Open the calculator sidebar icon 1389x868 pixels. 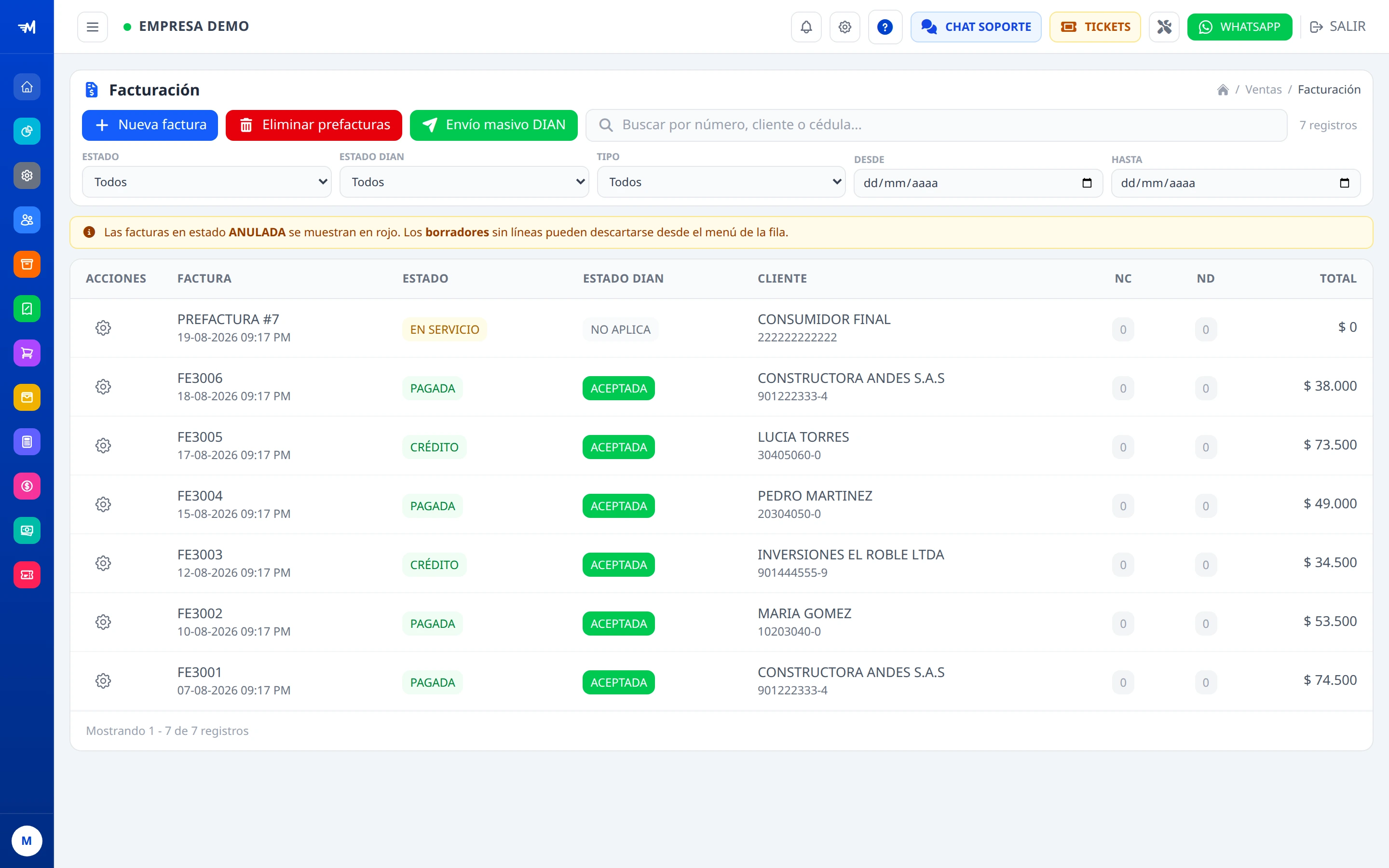coord(27,441)
